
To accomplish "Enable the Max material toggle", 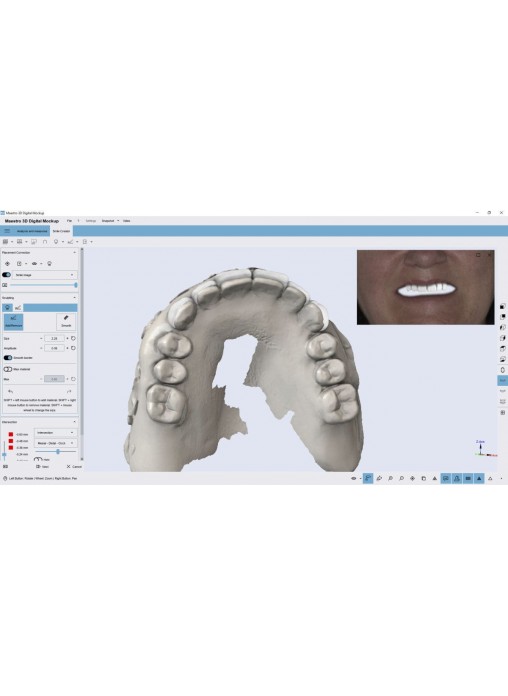I will pos(8,369).
